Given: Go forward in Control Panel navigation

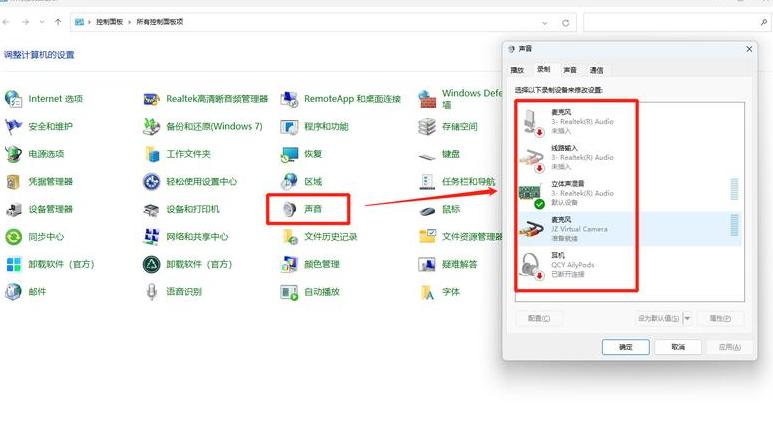Looking at the screenshot, I should [26, 22].
